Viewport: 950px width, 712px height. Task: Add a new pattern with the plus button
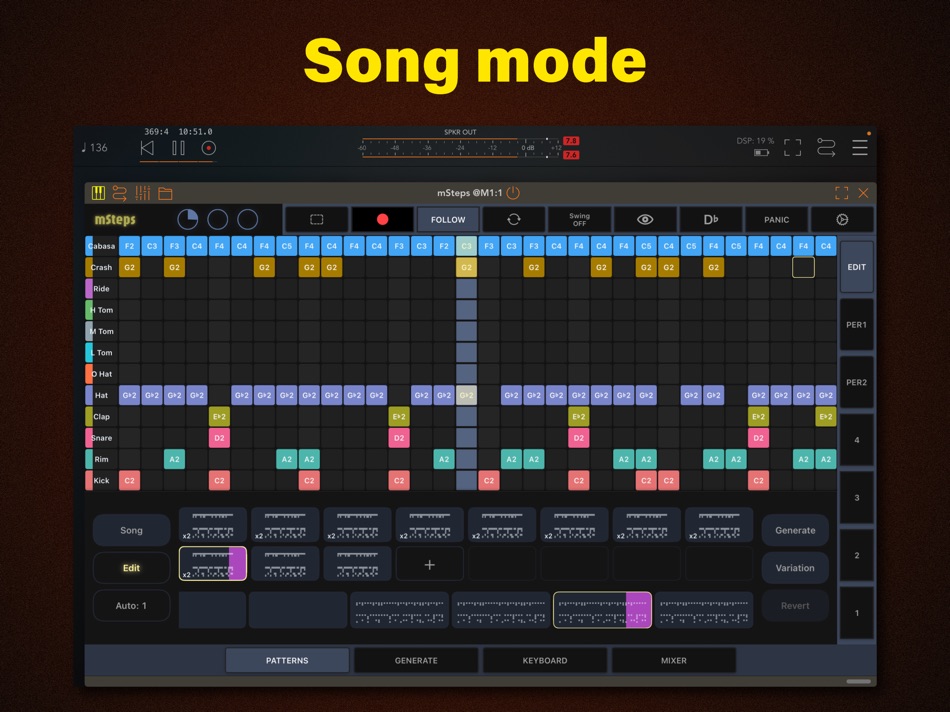coord(430,565)
